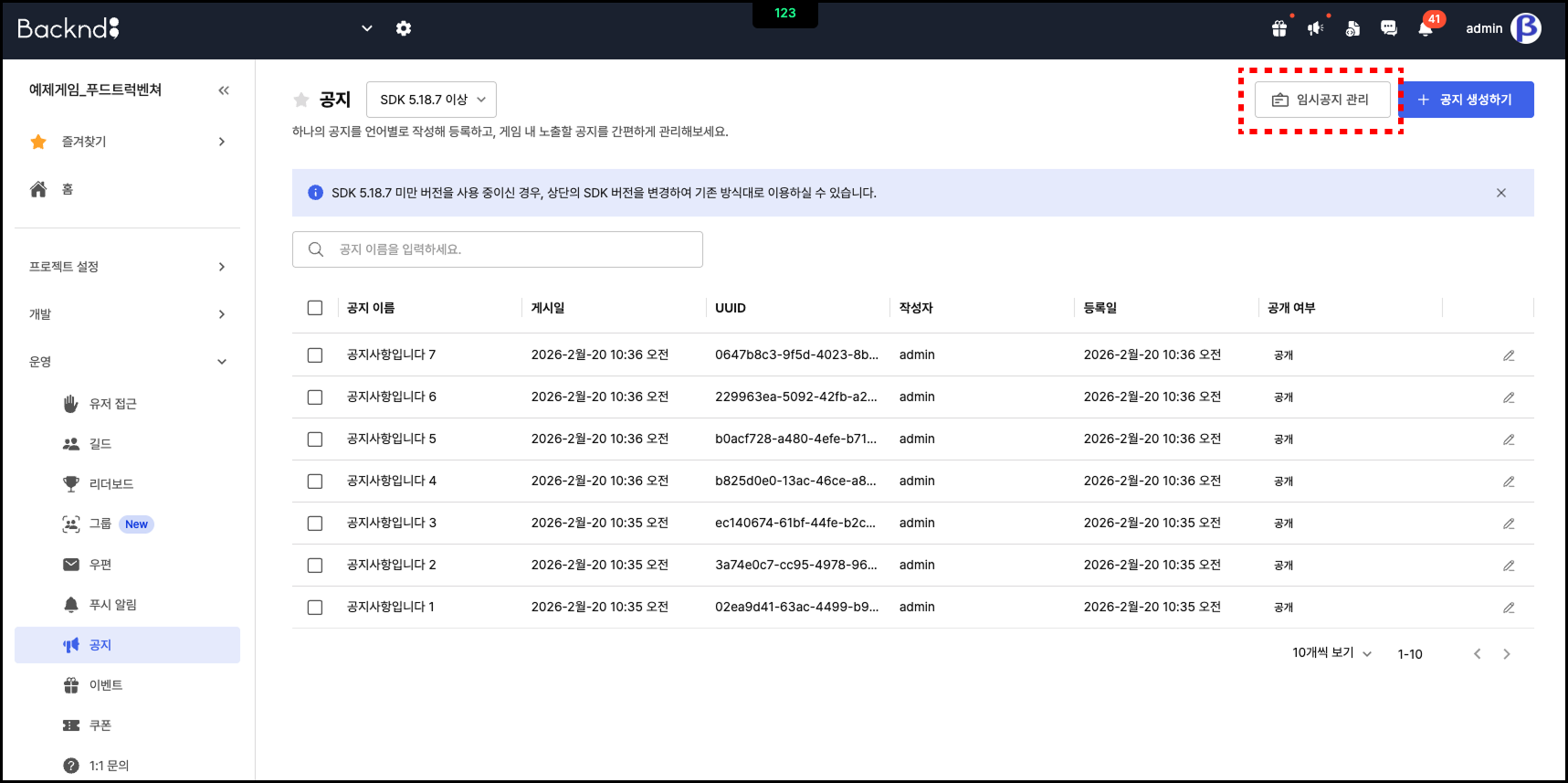This screenshot has width=1568, height=783.
Task: Click the 공지 생성하기 button
Action: pos(1467,100)
